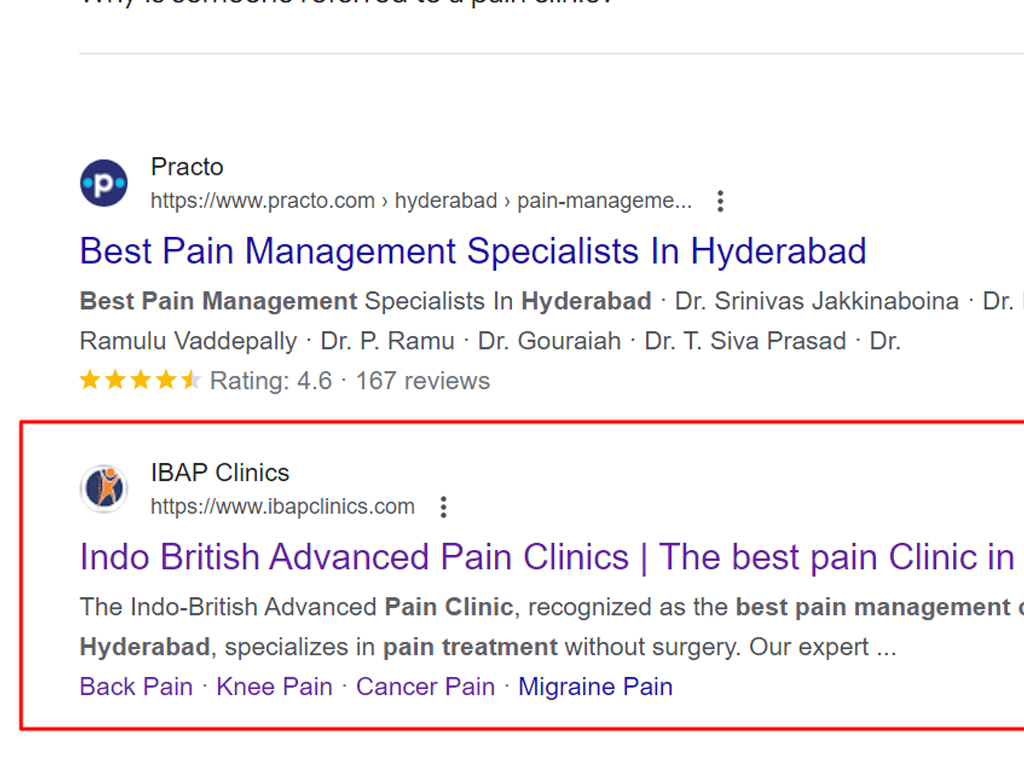Click the Practo favicon logo
The height and width of the screenshot is (768, 1024).
click(x=104, y=184)
